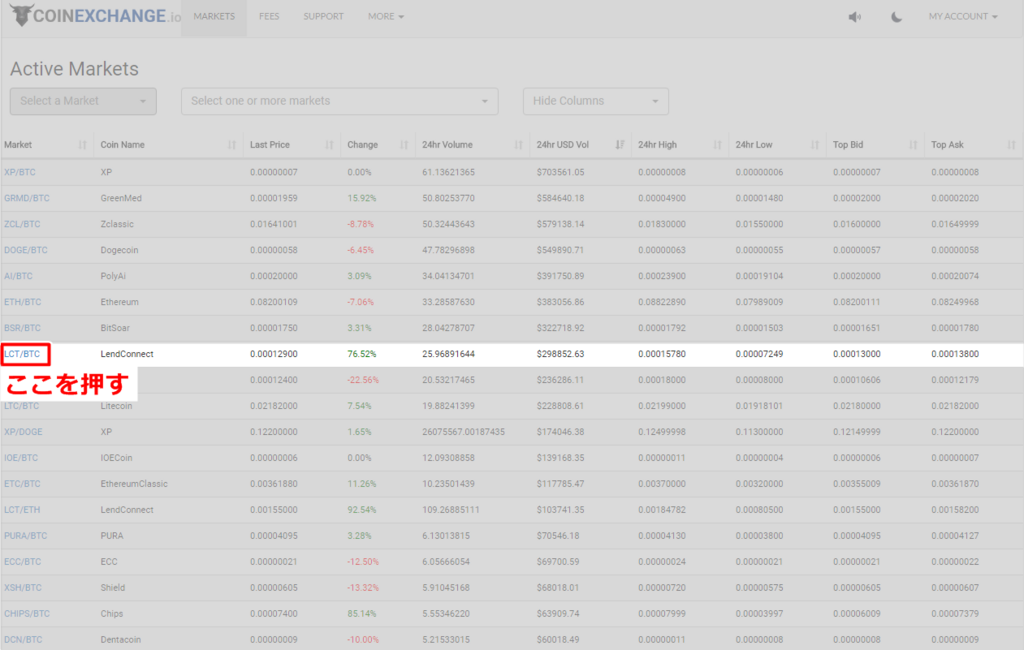Click the CoinExchange bull logo
Image resolution: width=1024 pixels, height=650 pixels.
[x=22, y=16]
